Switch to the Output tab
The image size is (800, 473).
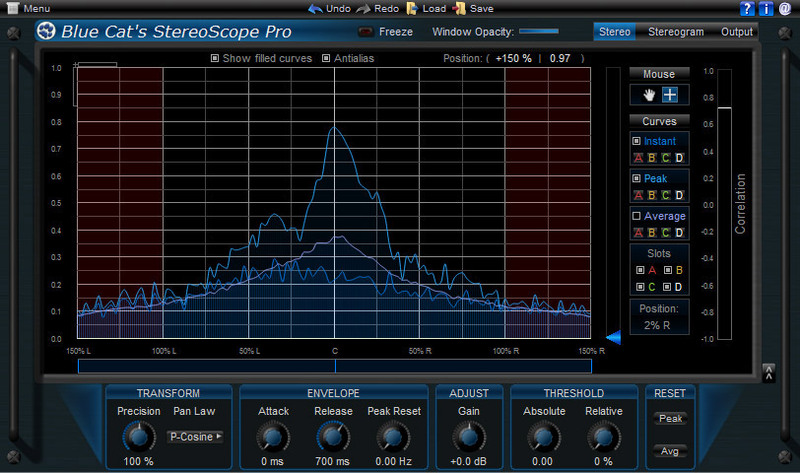pos(737,32)
